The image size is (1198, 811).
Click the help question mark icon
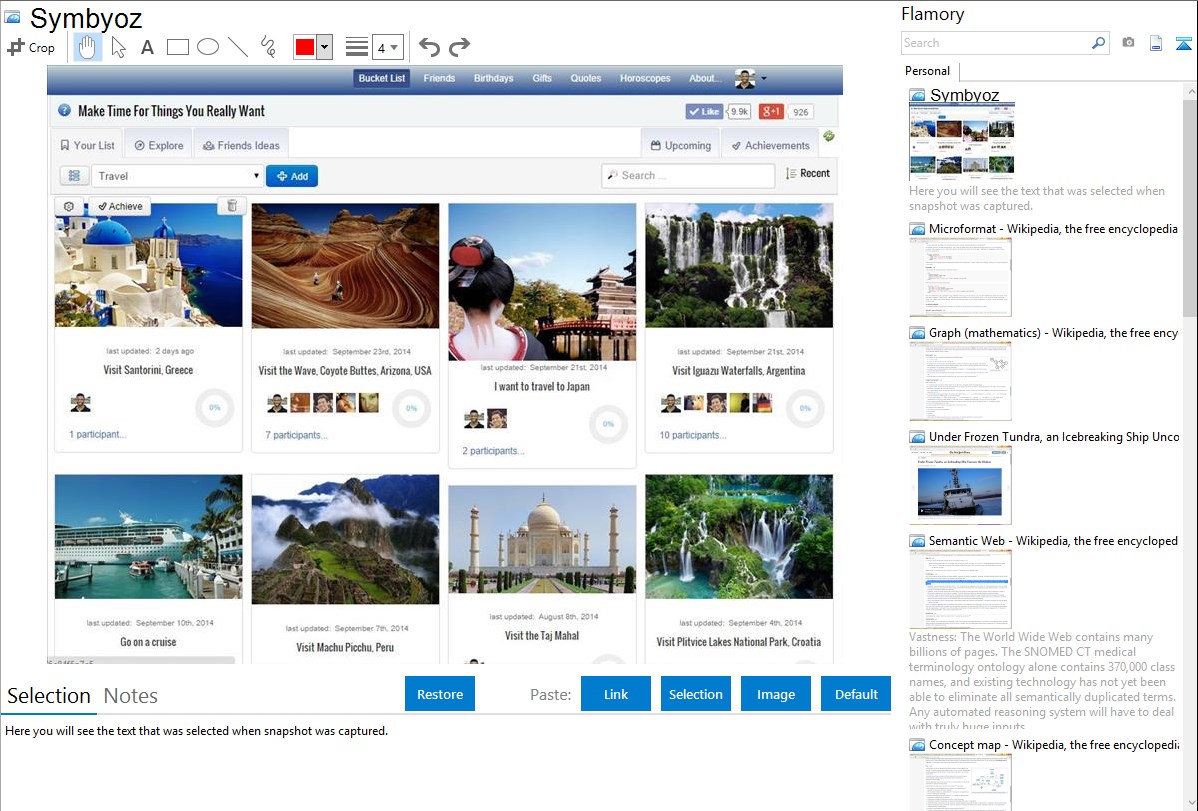64,111
